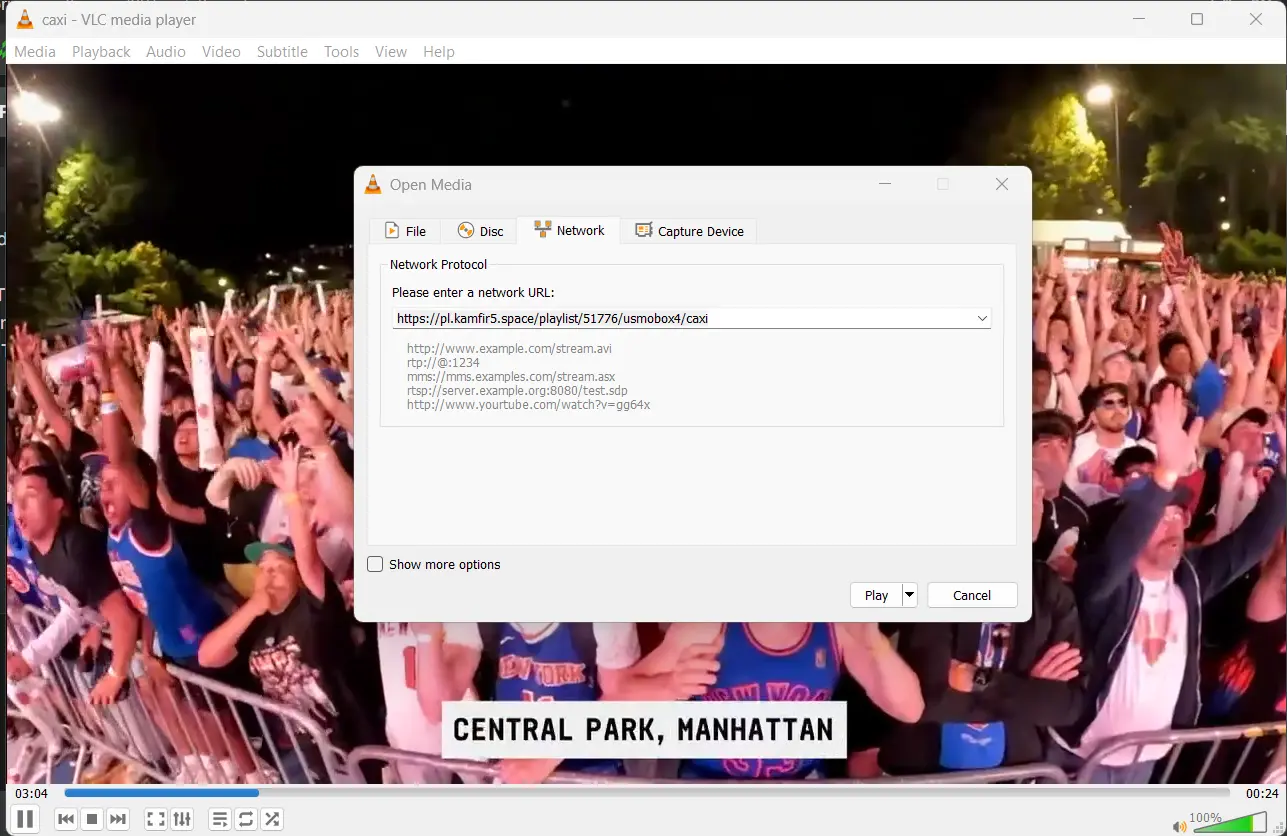1287x836 pixels.
Task: Skip to previous media item
Action: pos(66,819)
